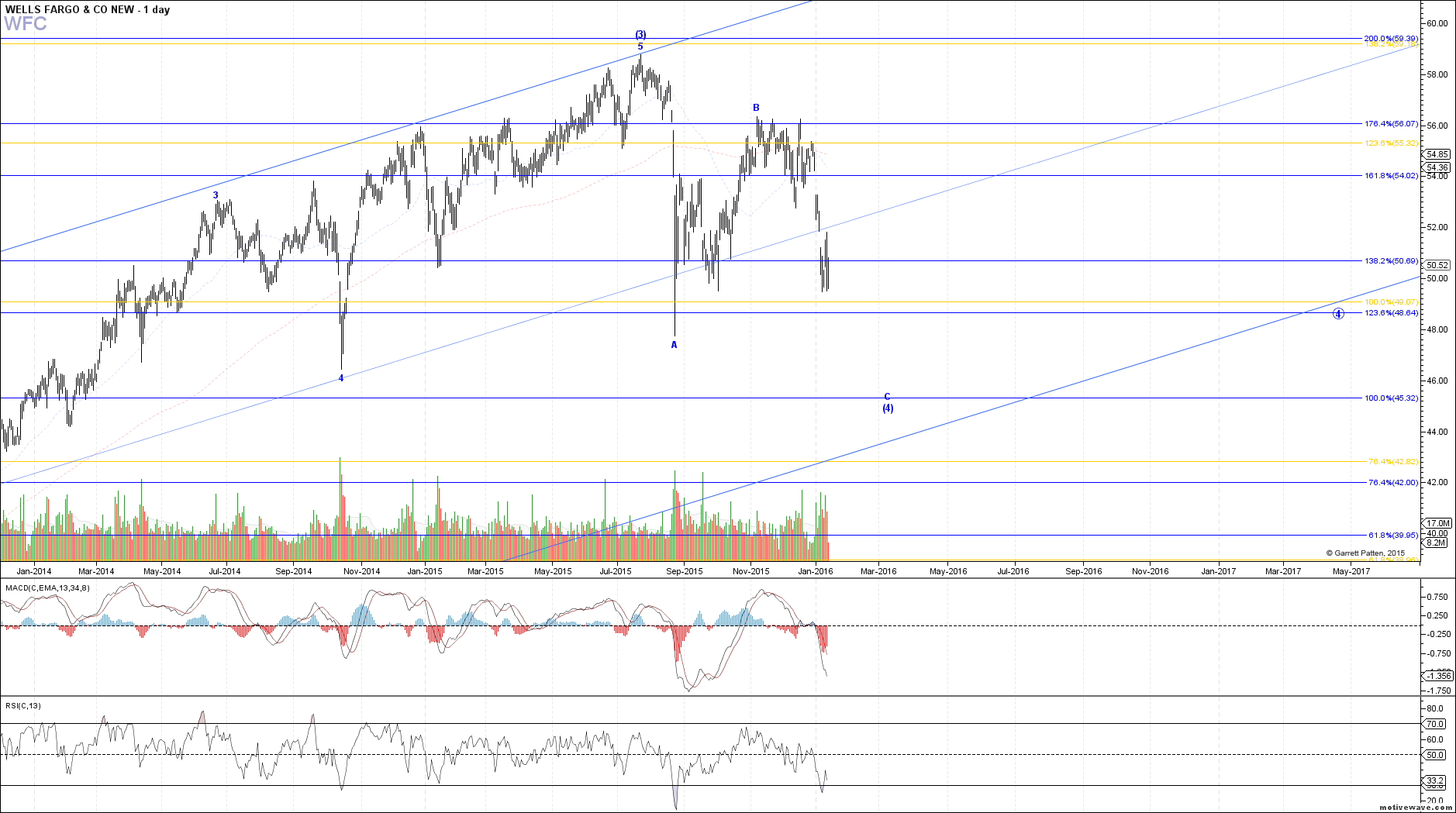This screenshot has height=813, width=1456.
Task: Click the Jan-2016 date on time axis
Action: (816, 572)
